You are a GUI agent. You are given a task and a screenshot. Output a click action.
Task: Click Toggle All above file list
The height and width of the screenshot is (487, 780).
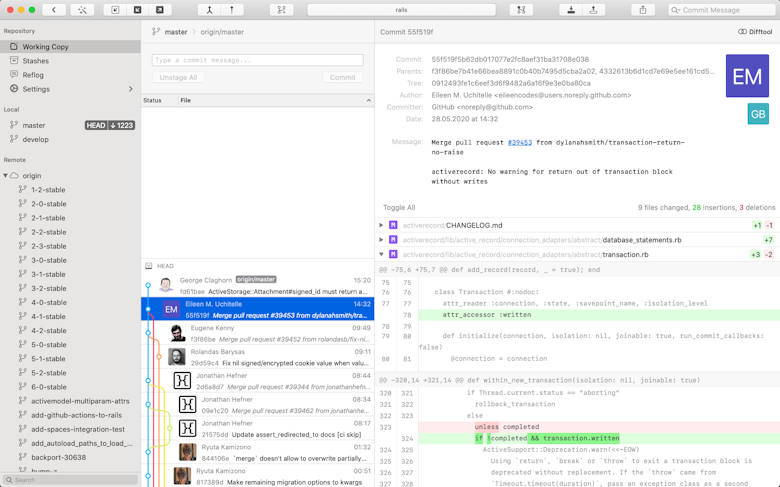point(399,207)
